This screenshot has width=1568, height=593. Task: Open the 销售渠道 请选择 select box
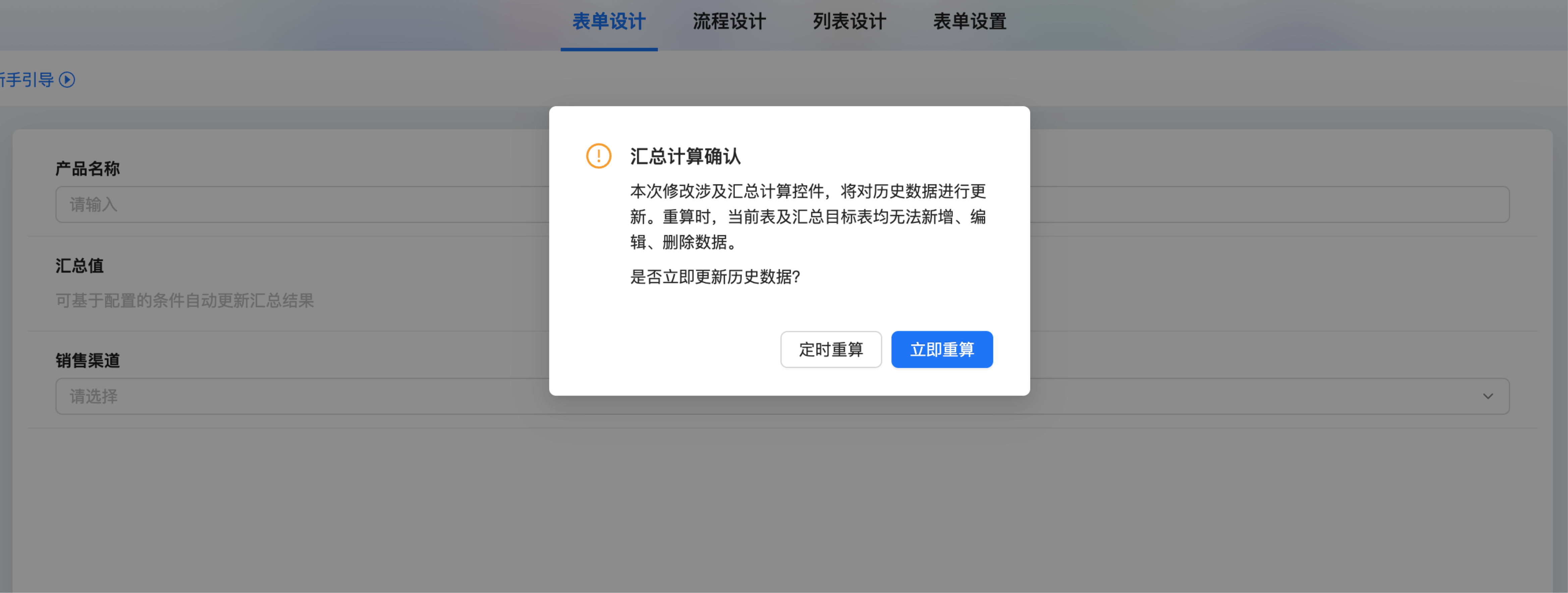pos(782,396)
